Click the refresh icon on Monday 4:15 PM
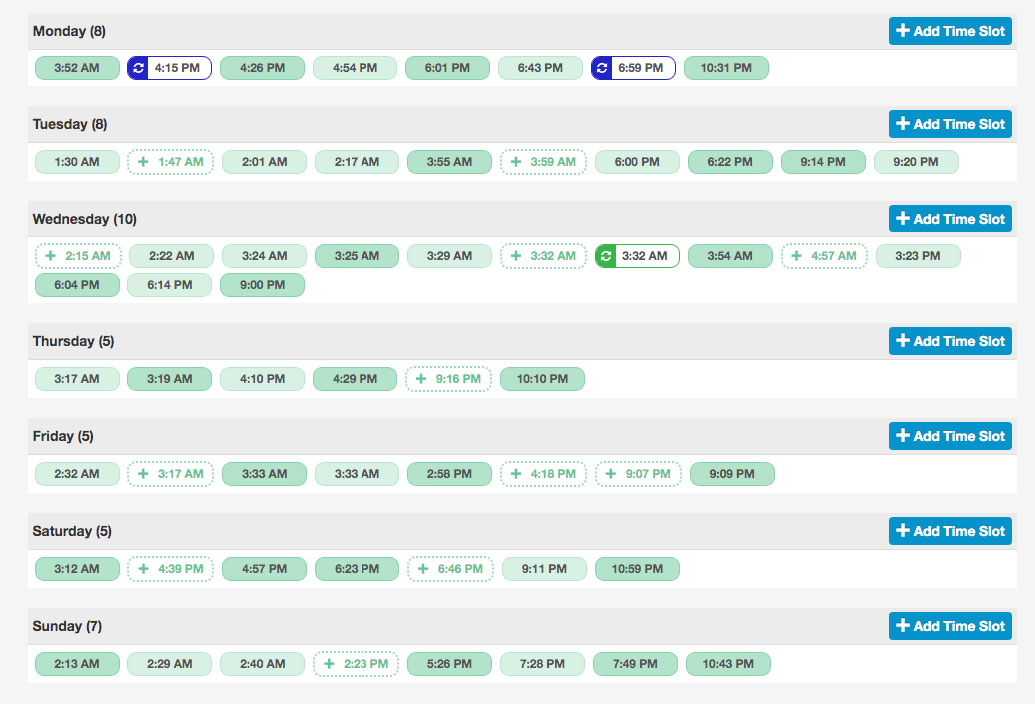 [138, 68]
